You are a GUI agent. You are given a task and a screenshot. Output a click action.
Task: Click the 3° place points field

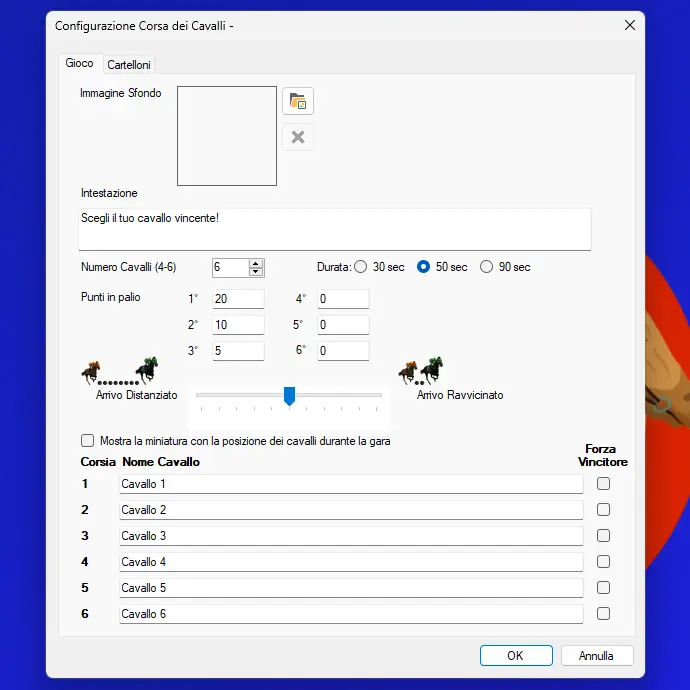[238, 351]
